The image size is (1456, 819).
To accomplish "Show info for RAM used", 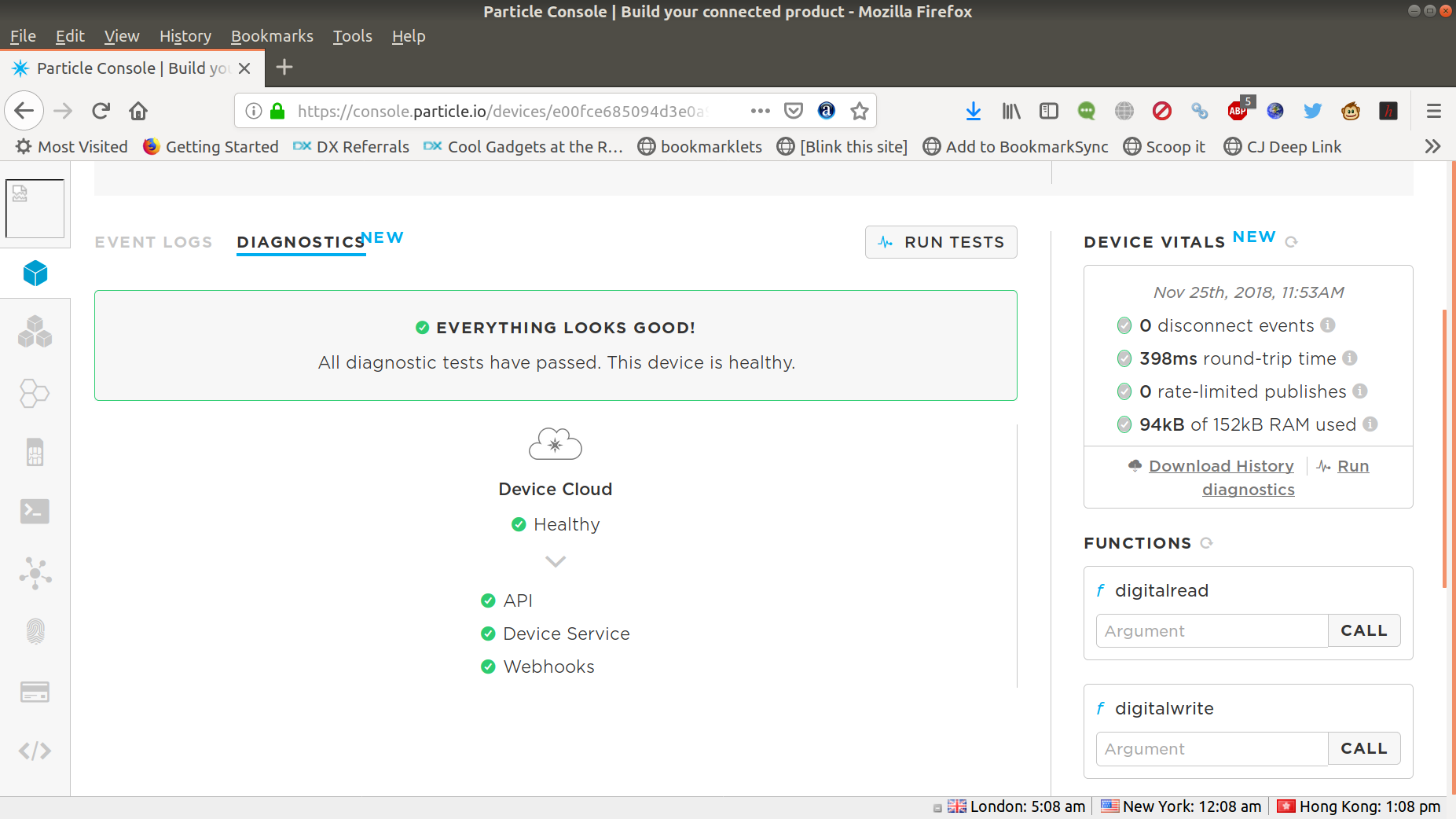I will pyautogui.click(x=1370, y=424).
